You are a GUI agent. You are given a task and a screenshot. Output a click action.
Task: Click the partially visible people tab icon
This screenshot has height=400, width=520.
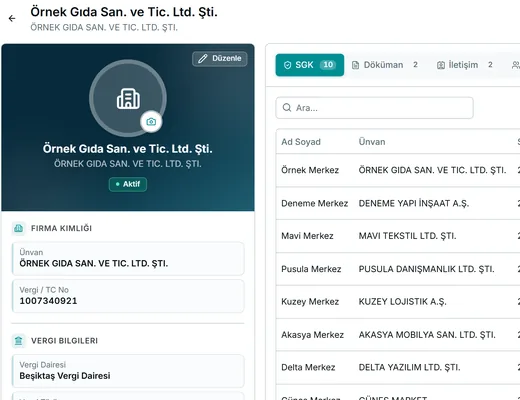coord(516,65)
